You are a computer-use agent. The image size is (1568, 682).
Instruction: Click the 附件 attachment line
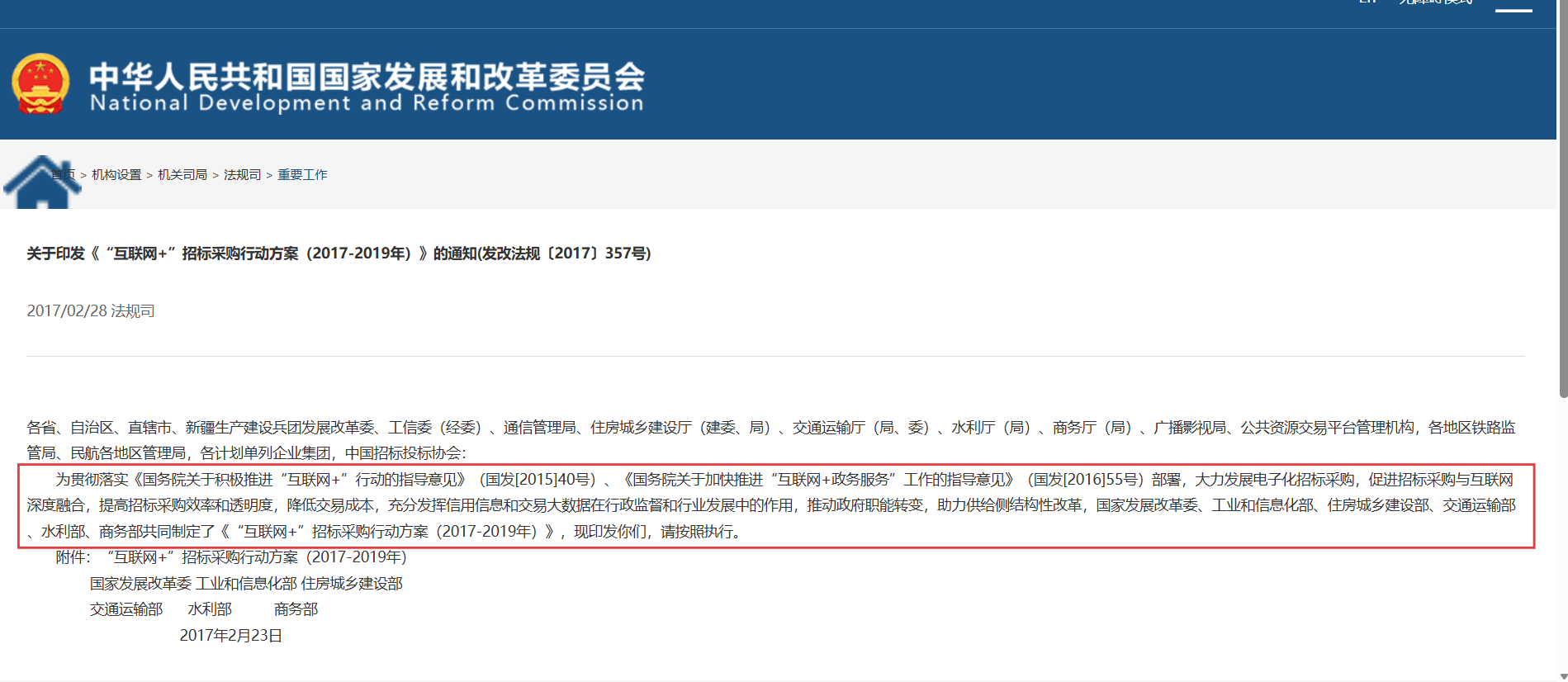(231, 557)
